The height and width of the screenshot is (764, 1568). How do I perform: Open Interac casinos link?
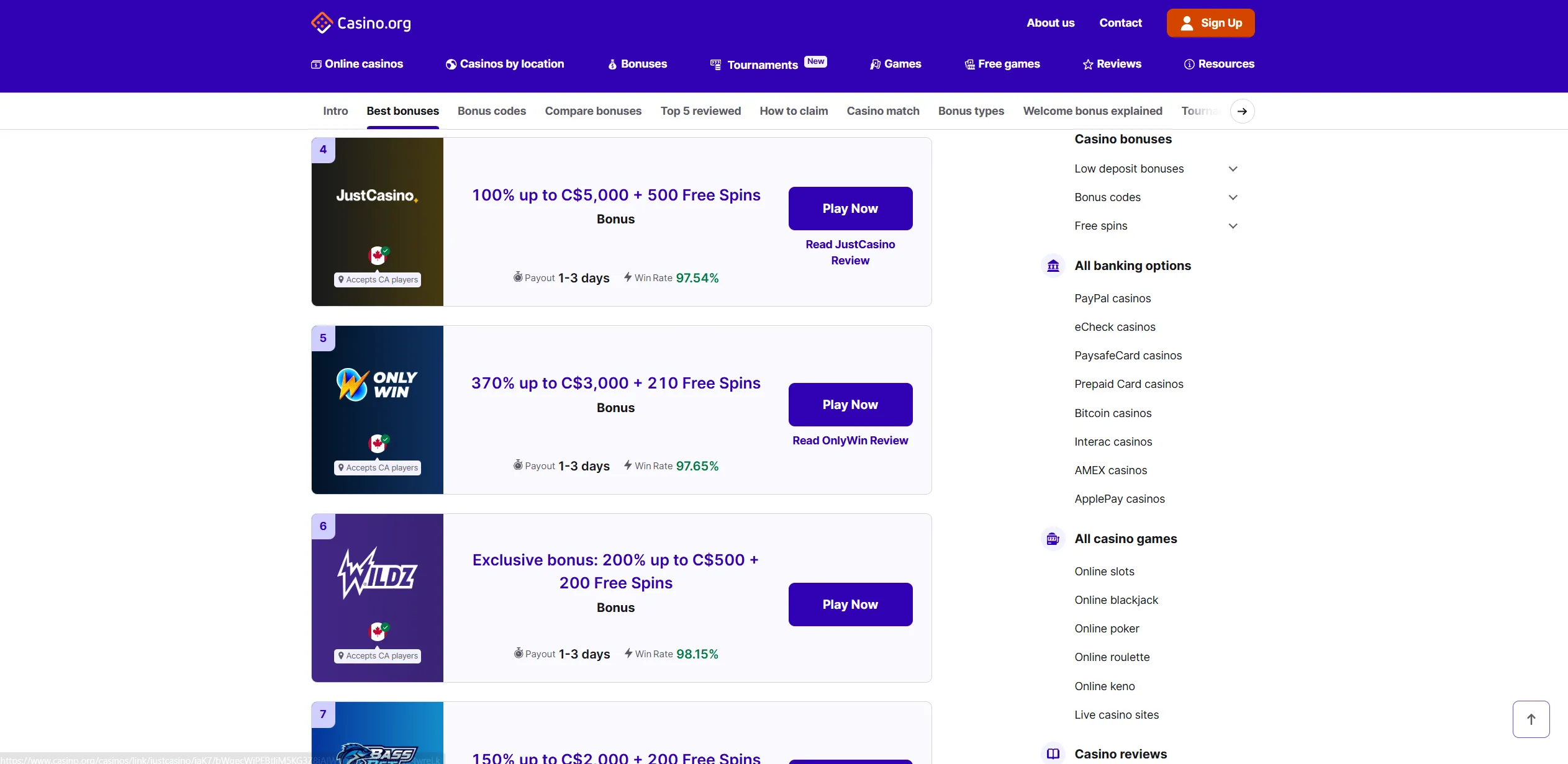tap(1113, 442)
